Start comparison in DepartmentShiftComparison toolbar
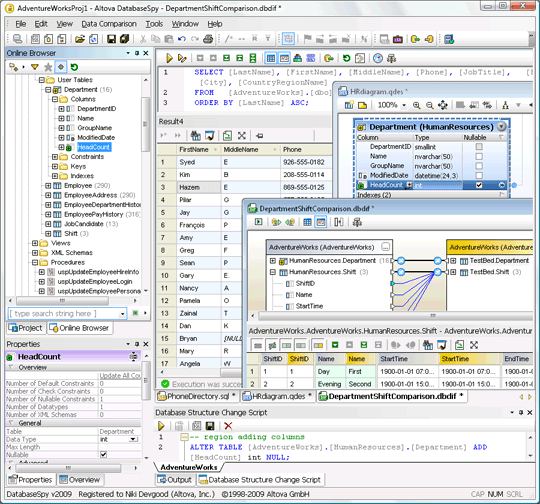Viewport: 540px width, 504px height. pyautogui.click(x=258, y=222)
